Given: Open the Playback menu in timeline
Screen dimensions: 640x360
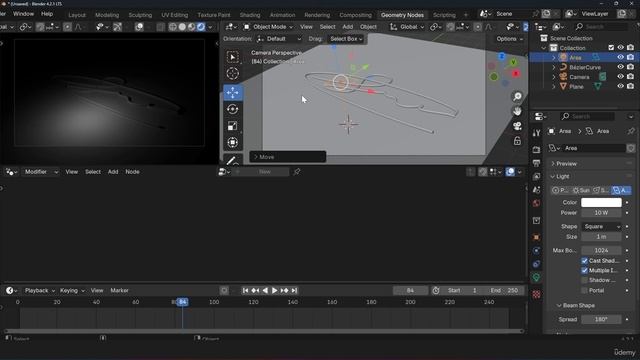Looking at the screenshot, I should [40, 290].
